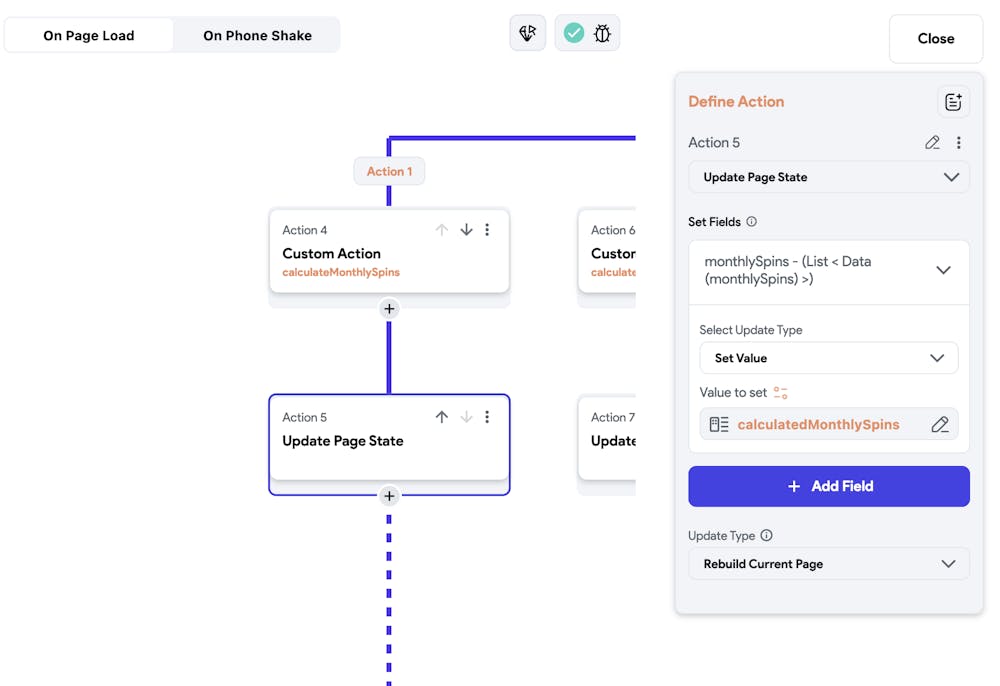This screenshot has width=1000, height=686.
Task: Select the On Page Load tab
Action: 89,35
